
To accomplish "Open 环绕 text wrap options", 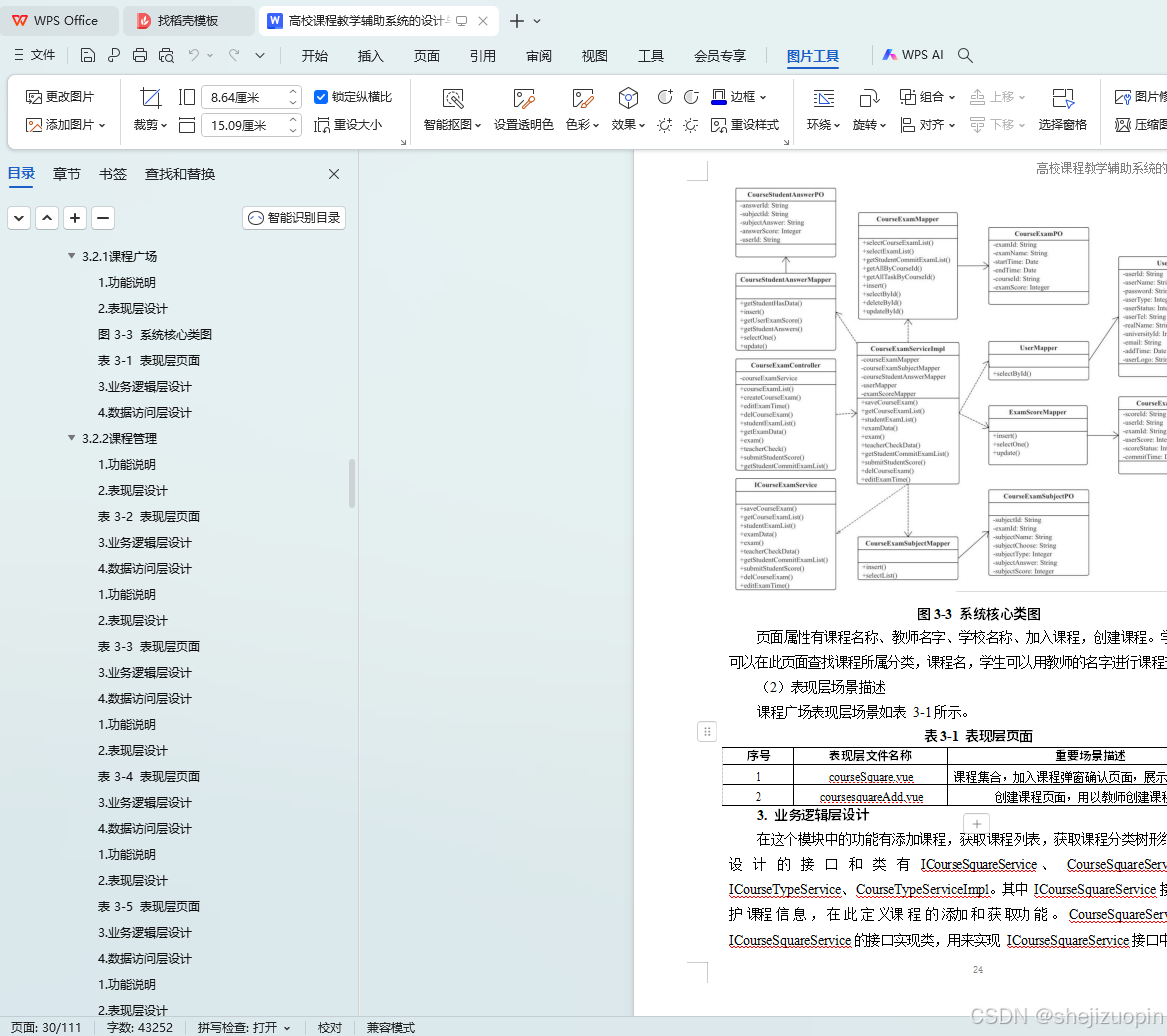I will coord(823,110).
